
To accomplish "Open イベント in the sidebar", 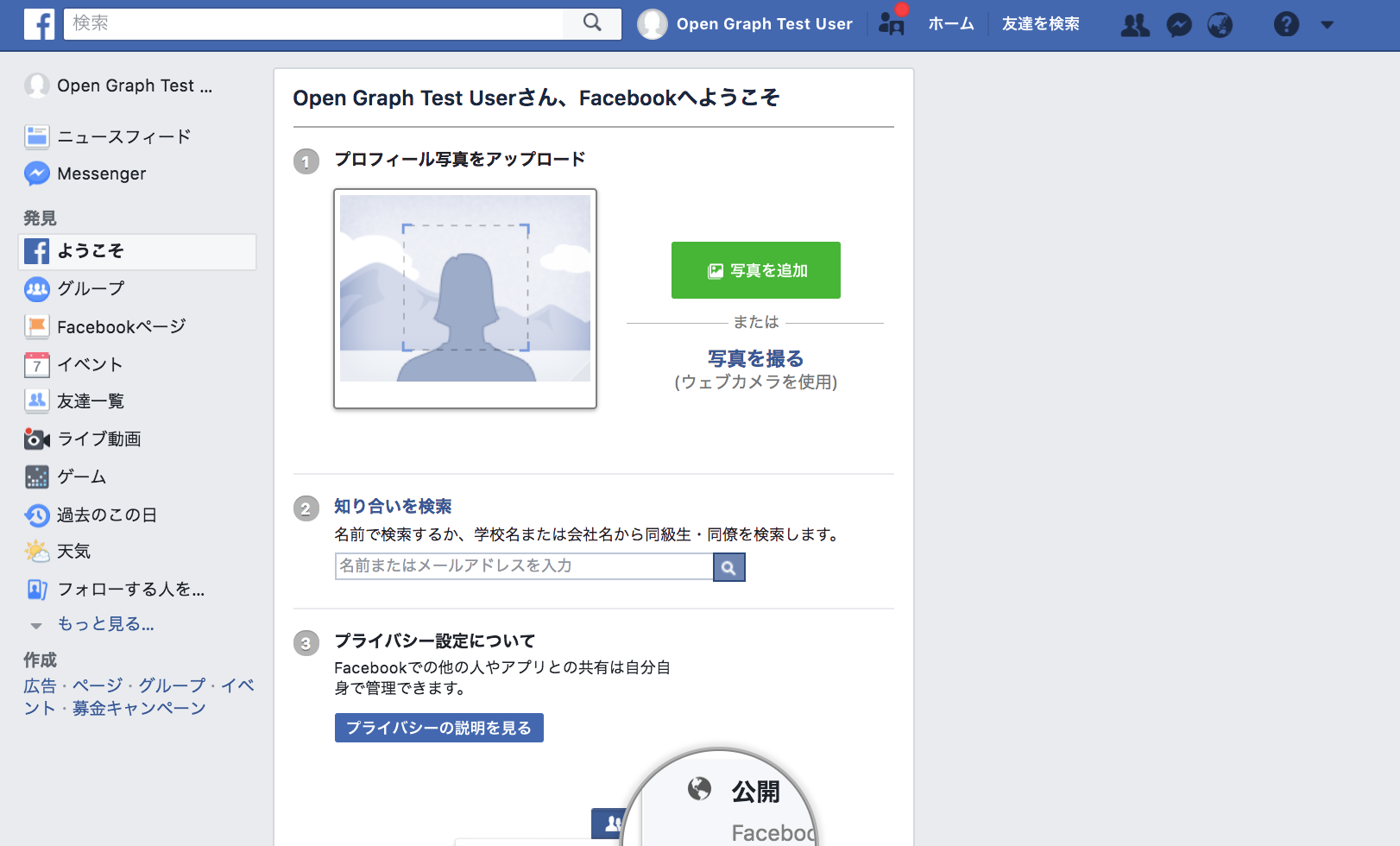I will [90, 364].
